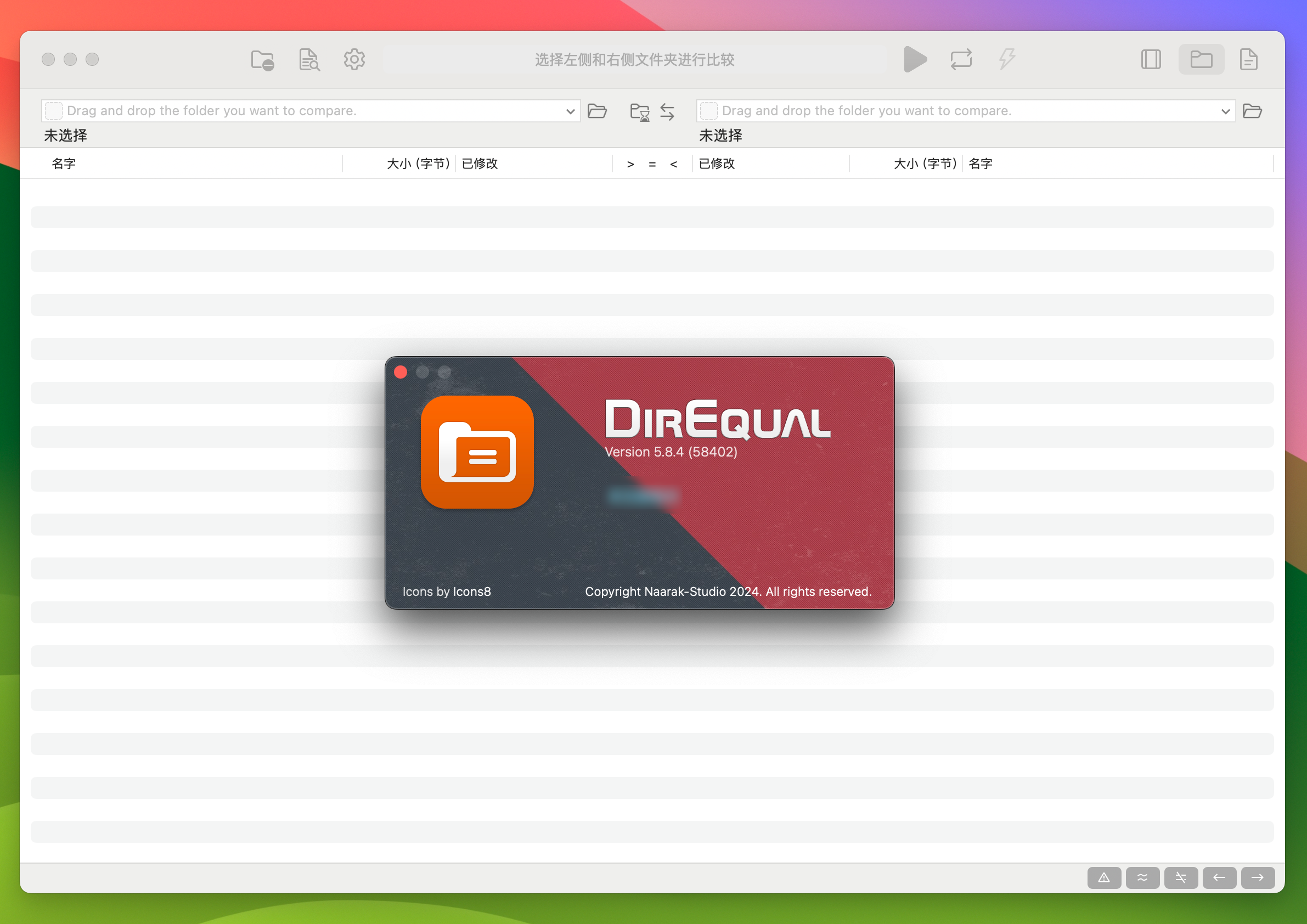Open settings via the gear icon
Viewport: 1307px width, 924px height.
point(354,59)
